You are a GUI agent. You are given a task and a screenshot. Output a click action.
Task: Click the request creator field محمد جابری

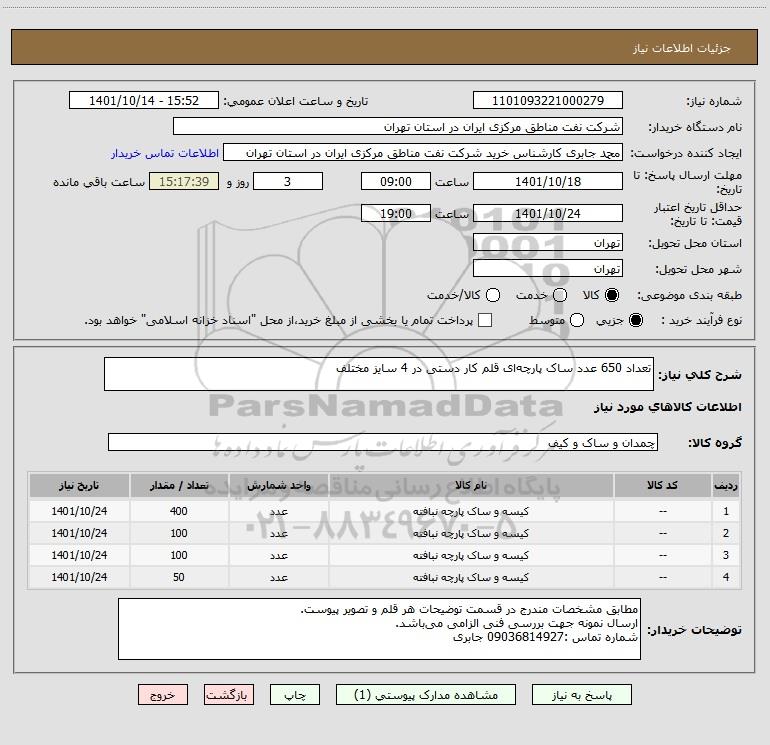(x=423, y=153)
